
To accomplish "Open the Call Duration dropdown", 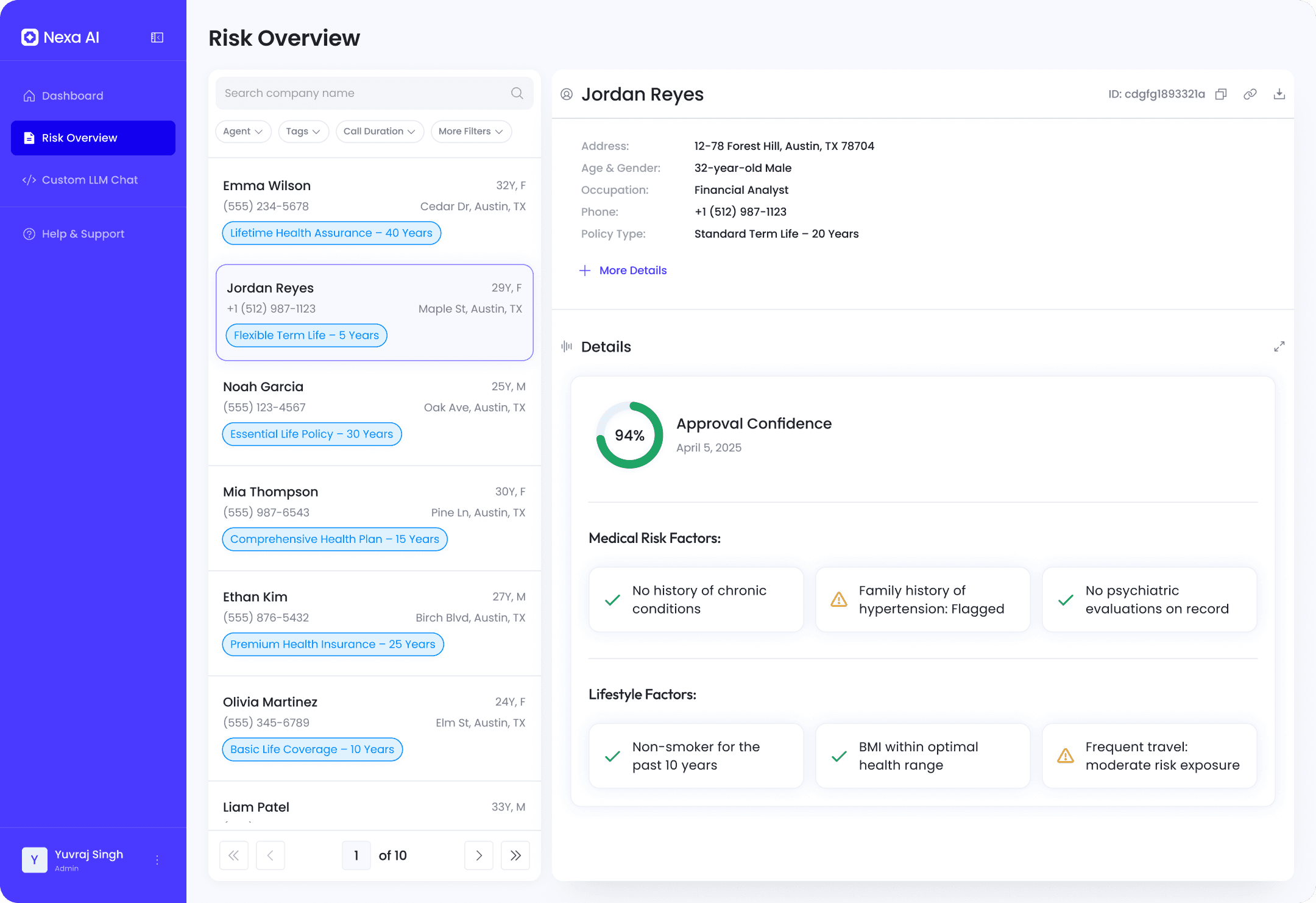I will tap(380, 131).
